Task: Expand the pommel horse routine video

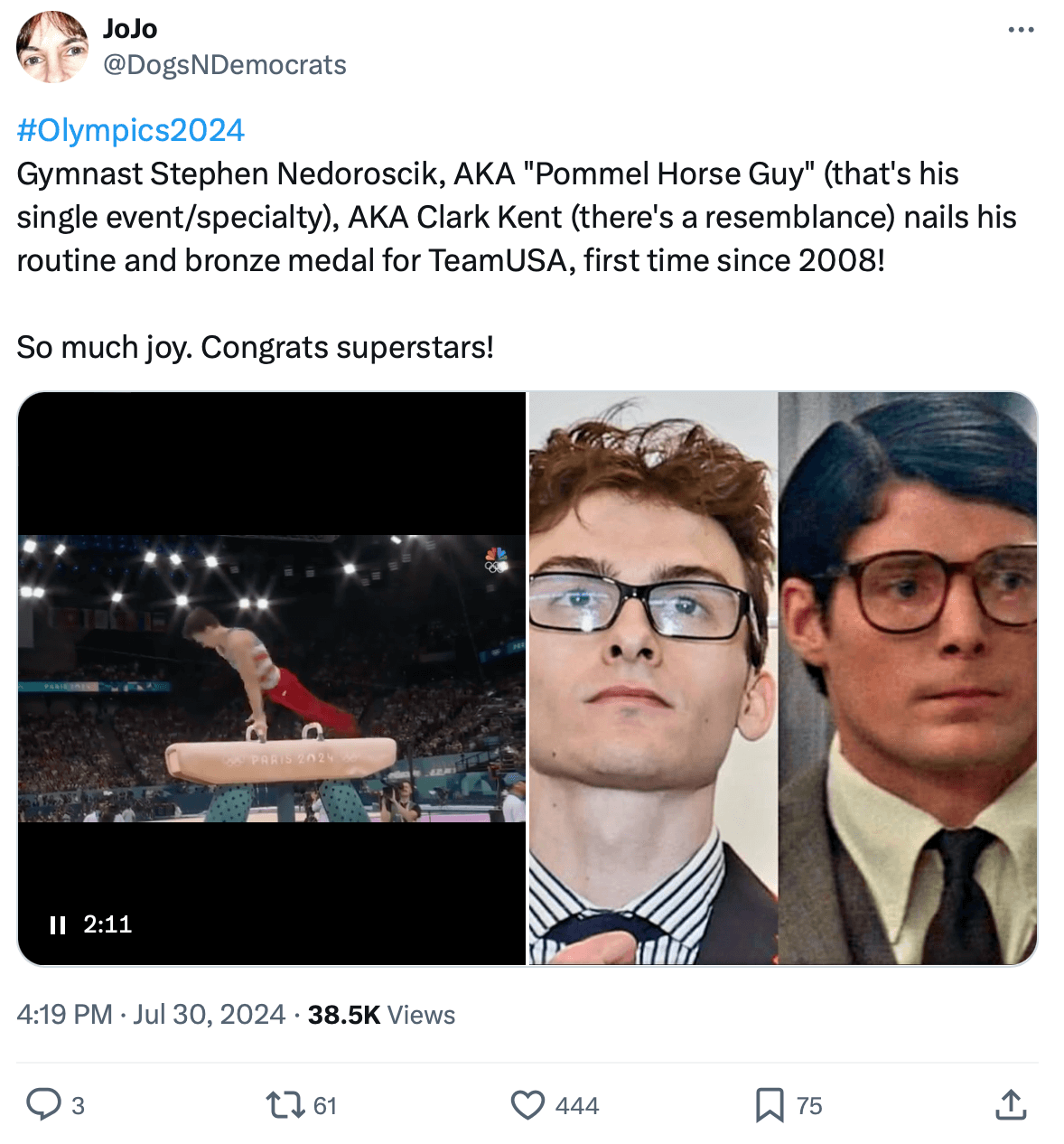Action: coord(271,678)
